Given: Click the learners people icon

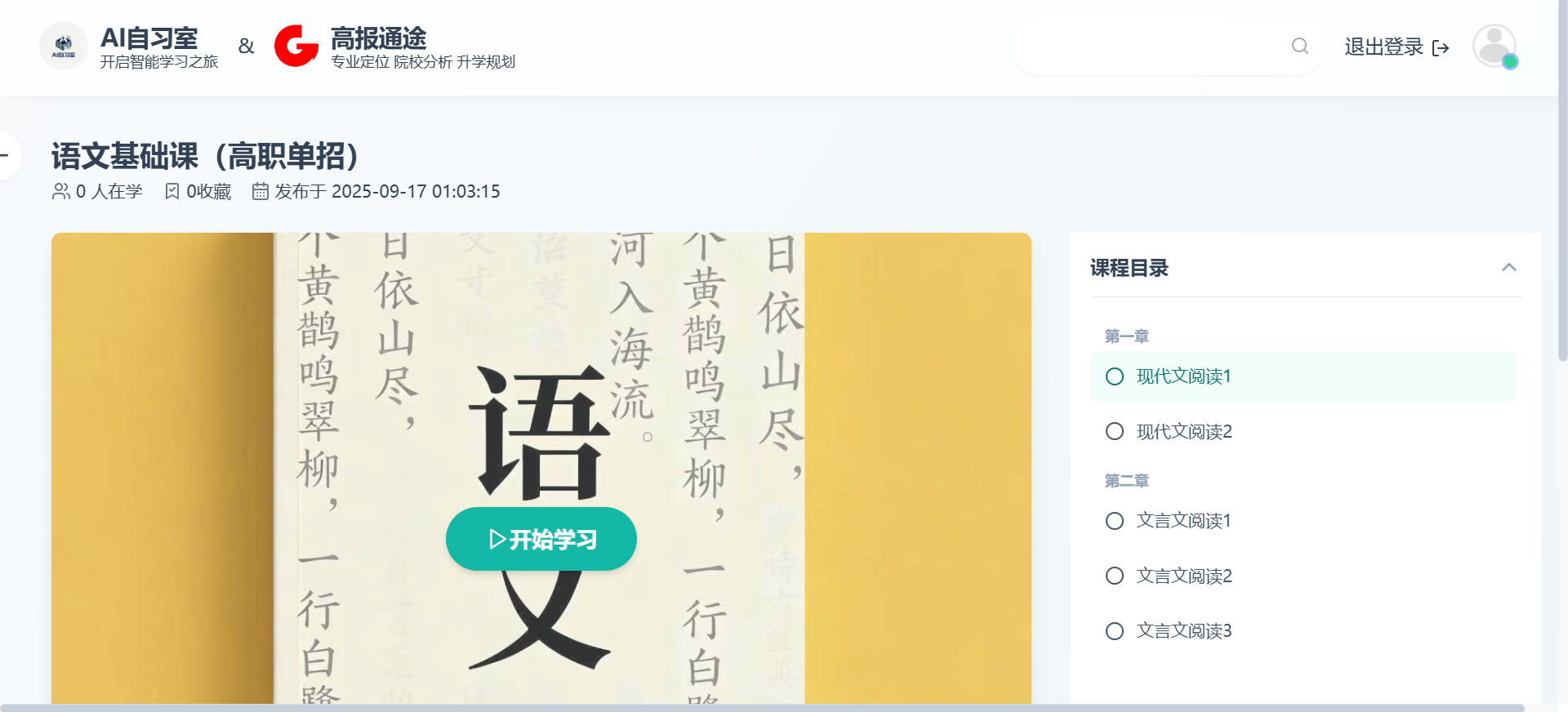Looking at the screenshot, I should click(x=61, y=191).
